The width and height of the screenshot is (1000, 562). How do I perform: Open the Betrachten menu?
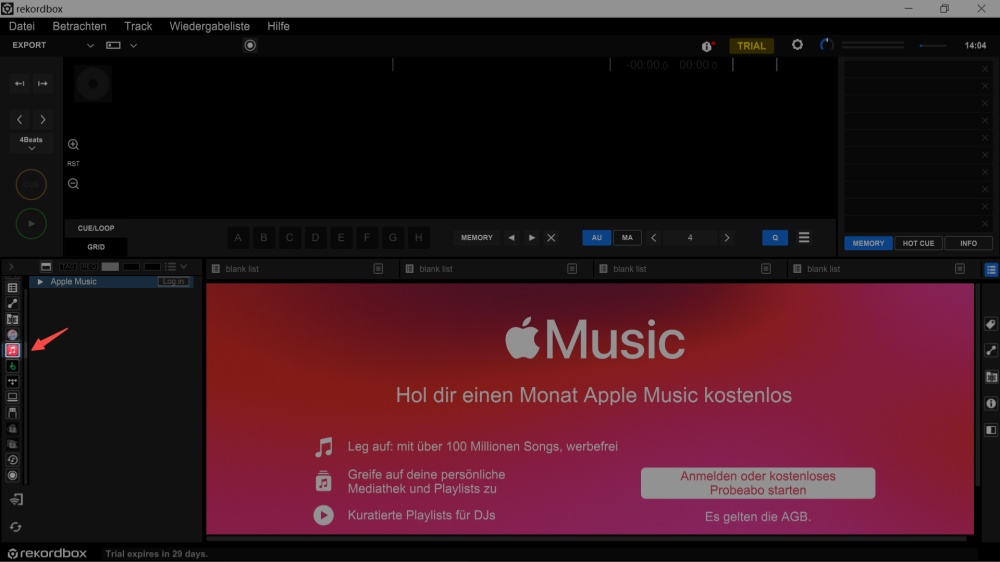tap(79, 26)
